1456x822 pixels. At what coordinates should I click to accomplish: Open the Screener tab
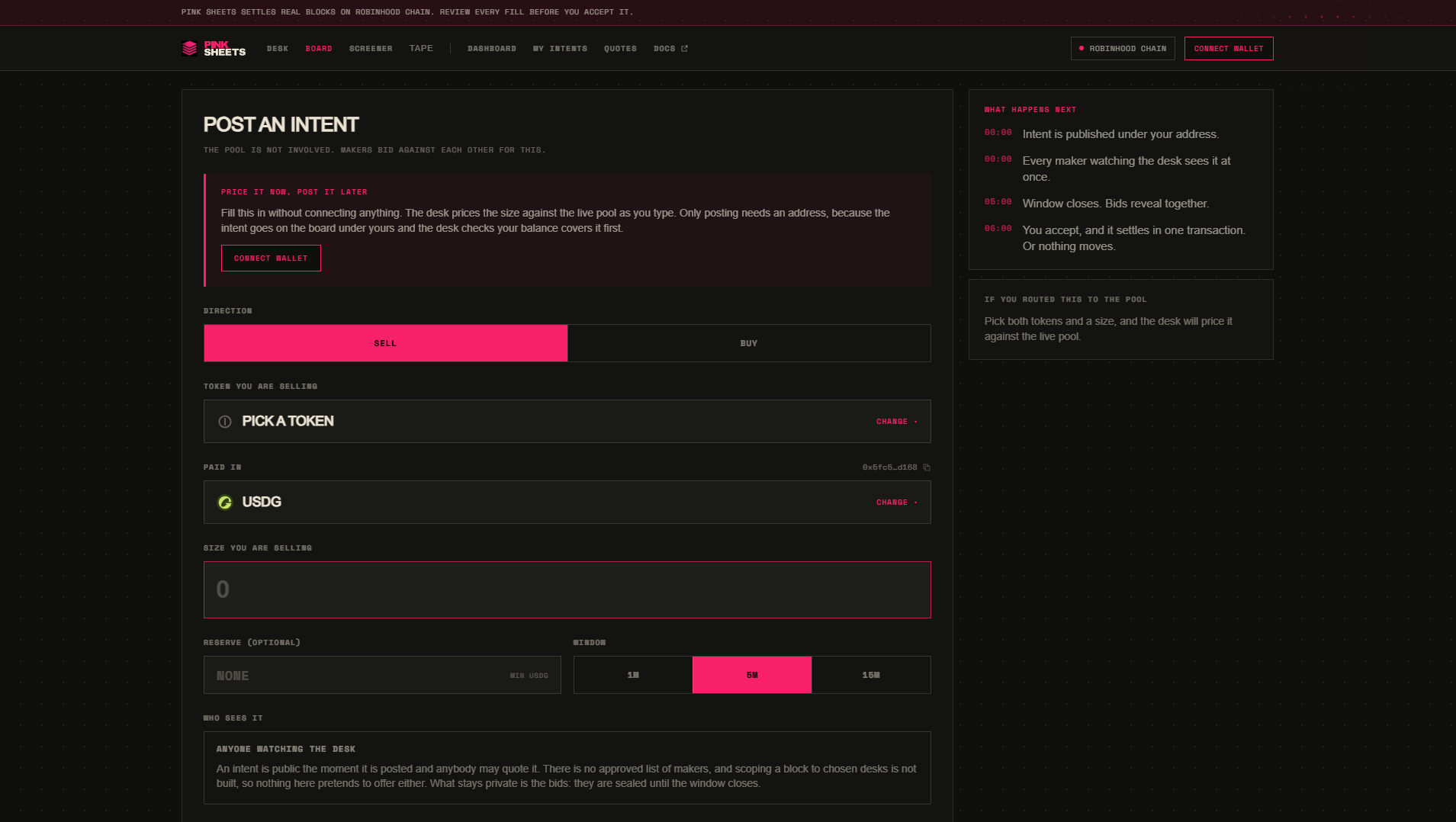pyautogui.click(x=371, y=49)
